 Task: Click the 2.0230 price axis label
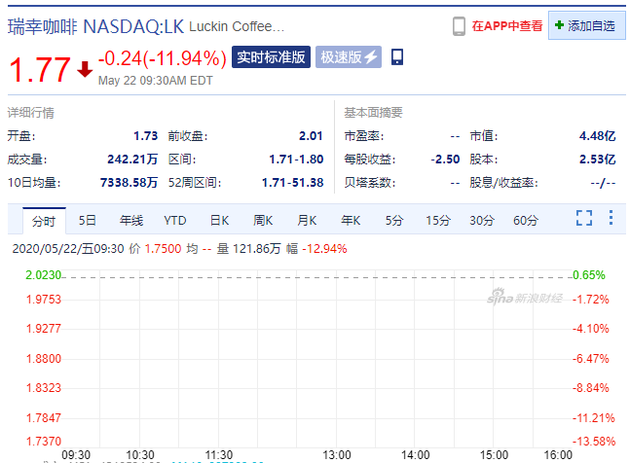pos(43,275)
